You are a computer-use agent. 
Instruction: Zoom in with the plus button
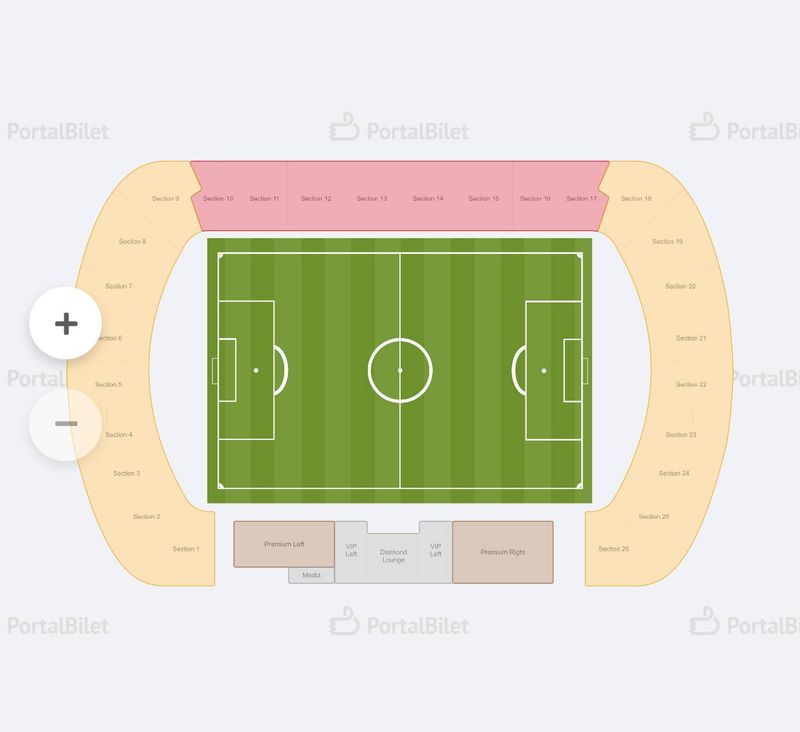tap(66, 323)
